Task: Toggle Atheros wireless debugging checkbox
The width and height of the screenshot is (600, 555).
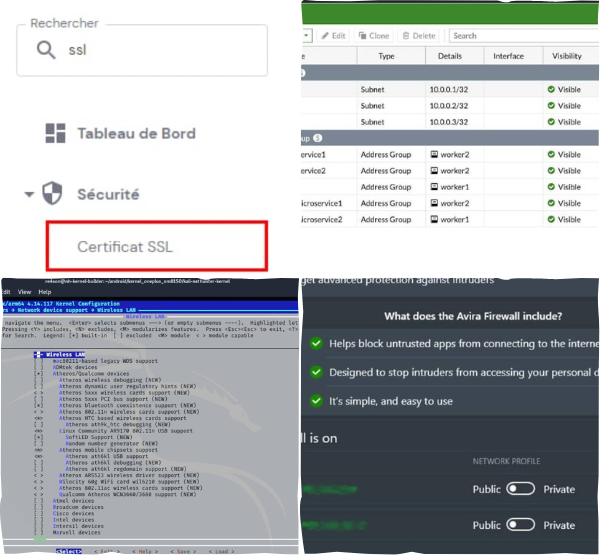Action: click(x=38, y=380)
